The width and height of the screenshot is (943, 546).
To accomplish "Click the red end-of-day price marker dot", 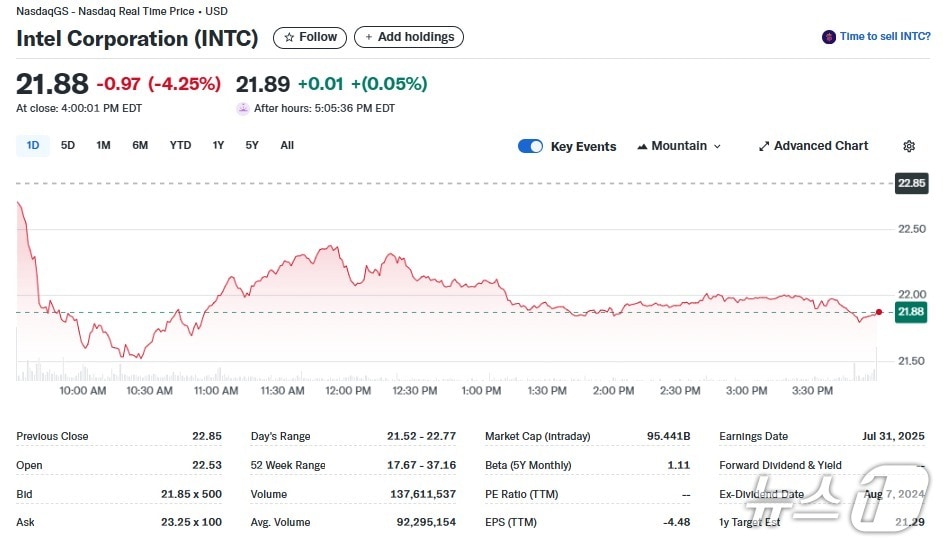I will (x=878, y=312).
